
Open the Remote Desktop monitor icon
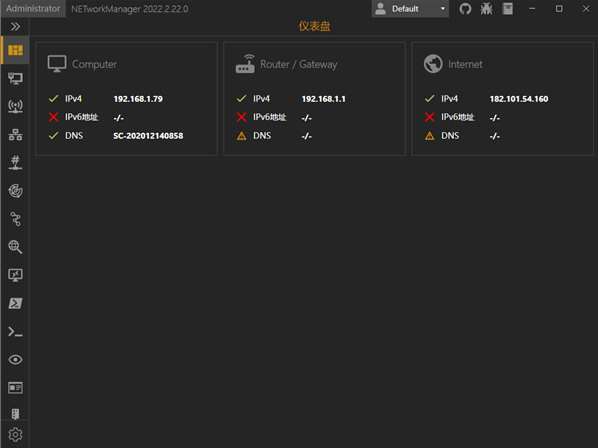(15, 275)
